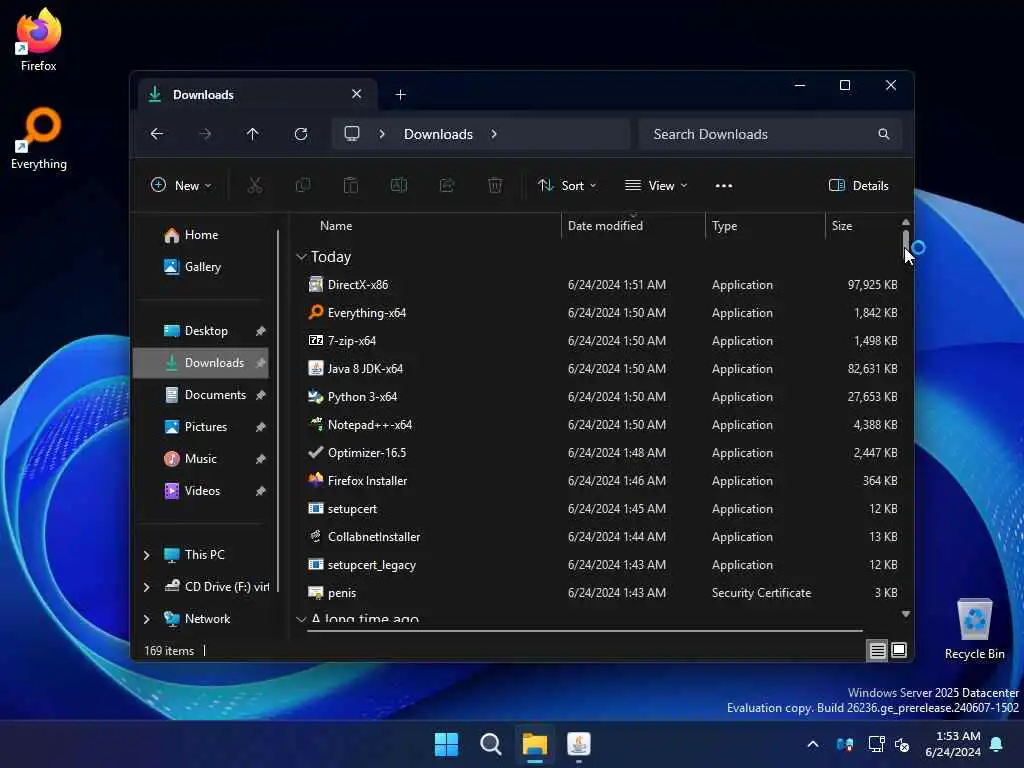The height and width of the screenshot is (768, 1024).
Task: Expand CD Drive (F:) tree node
Action: 146,587
